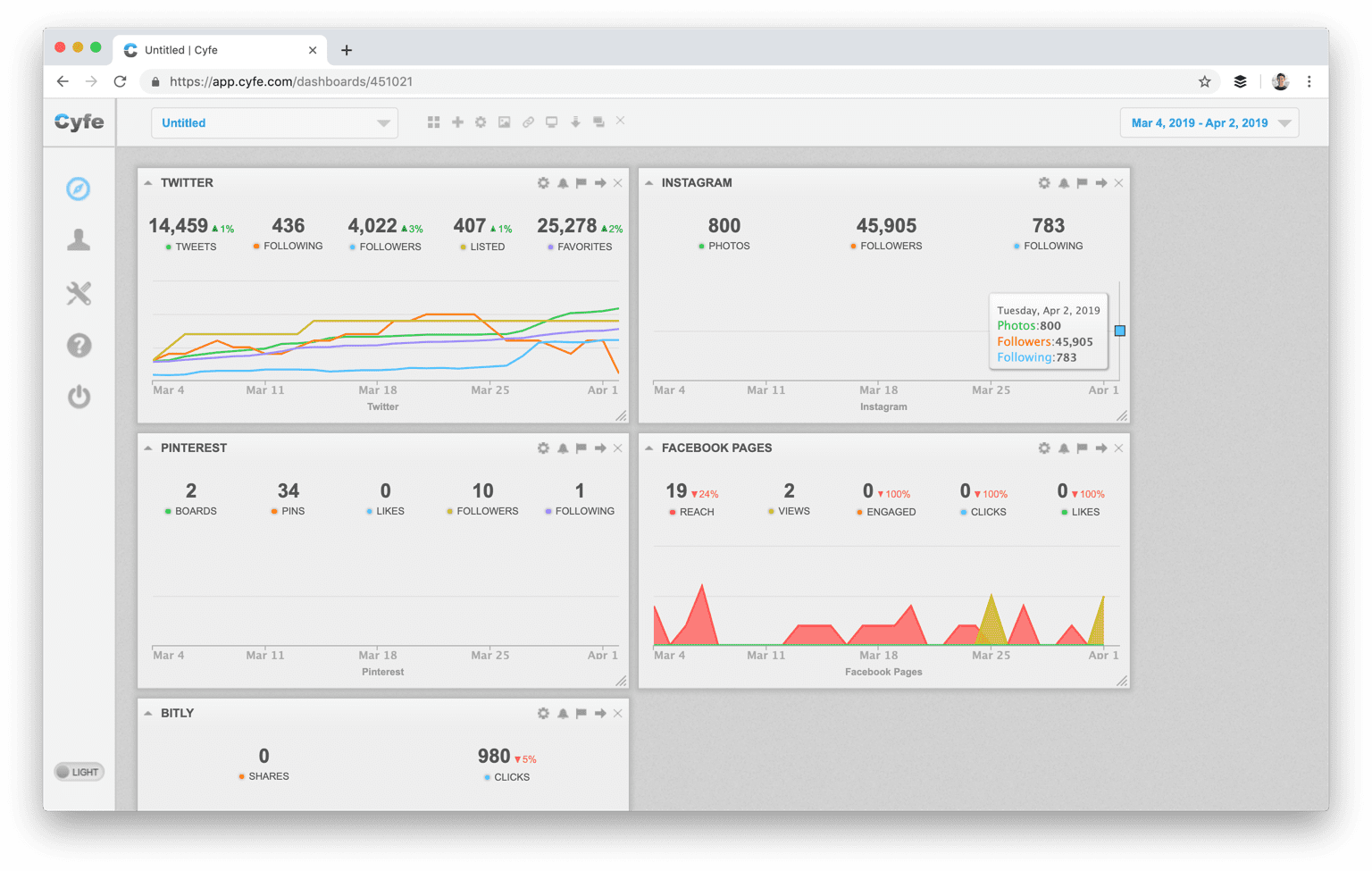This screenshot has width=1372, height=871.
Task: Click the Twitter widget resize handle
Action: (622, 416)
